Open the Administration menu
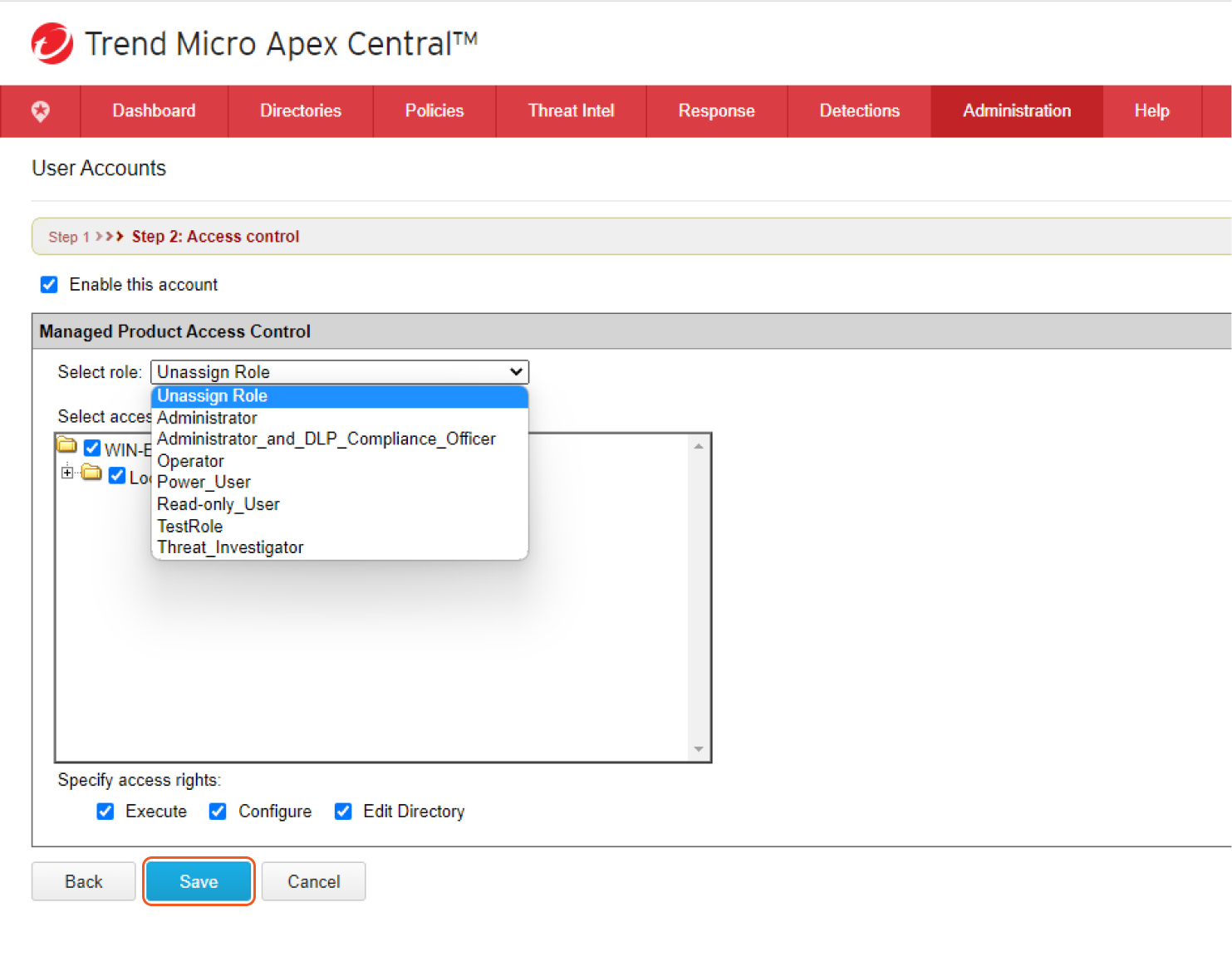Viewport: 1232px width, 961px height. 1016,110
